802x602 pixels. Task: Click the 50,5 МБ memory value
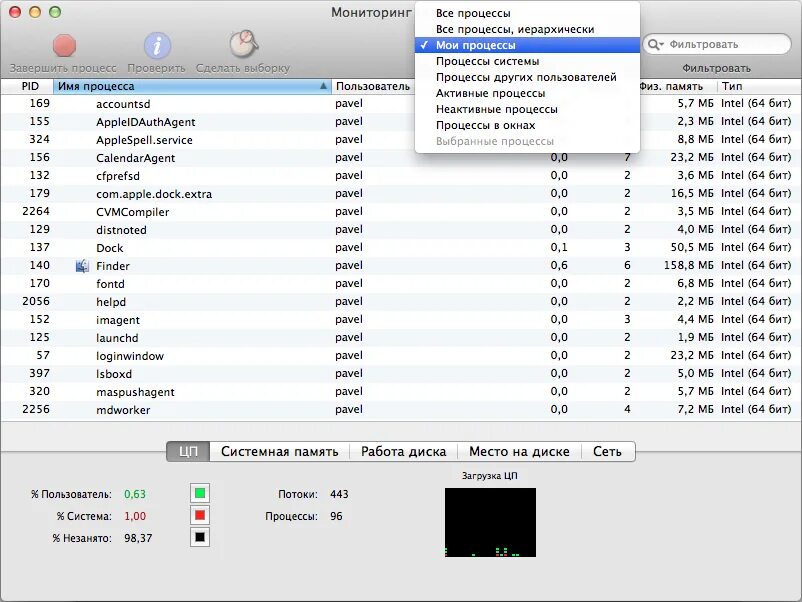pyautogui.click(x=692, y=248)
